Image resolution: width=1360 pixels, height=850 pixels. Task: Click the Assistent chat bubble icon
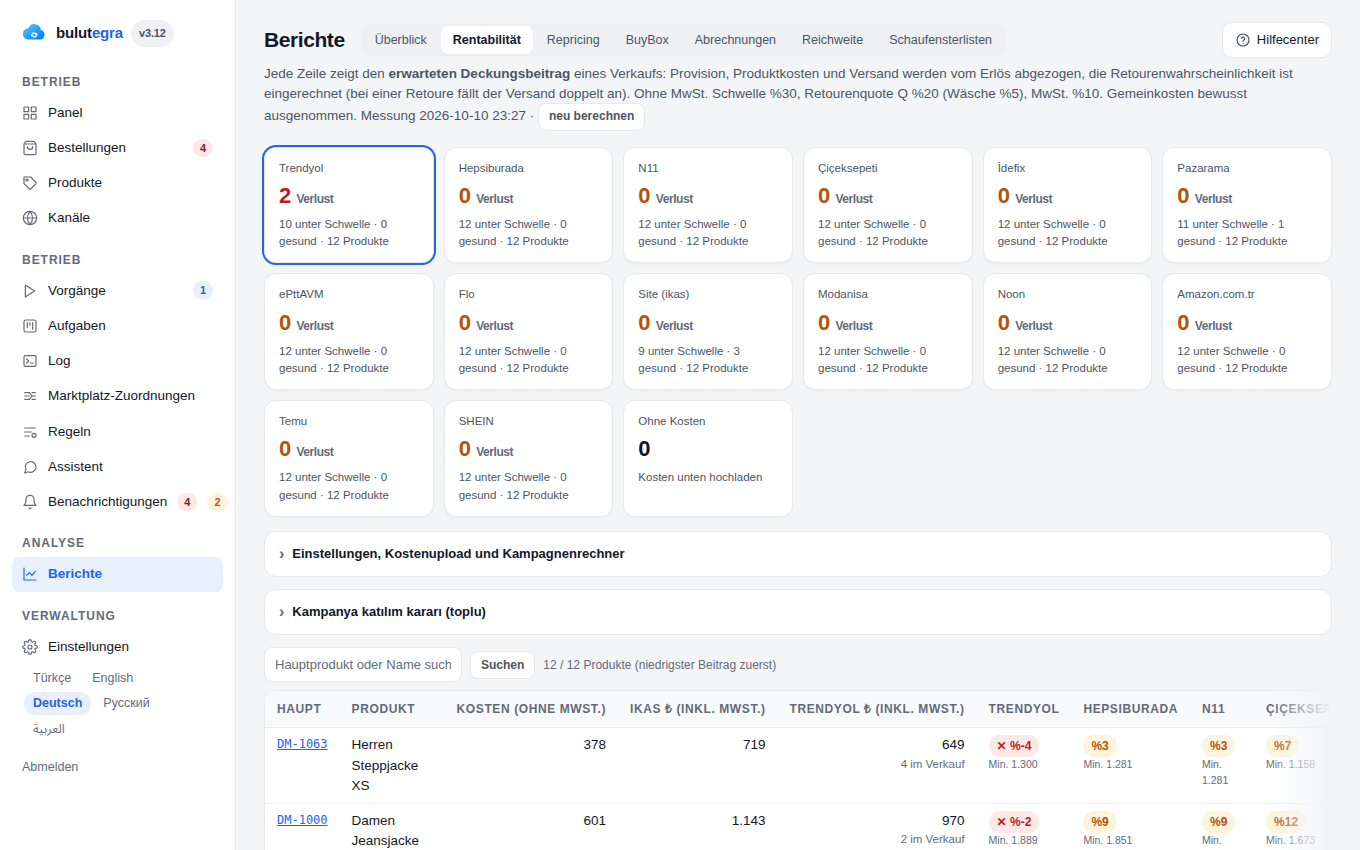click(x=30, y=467)
